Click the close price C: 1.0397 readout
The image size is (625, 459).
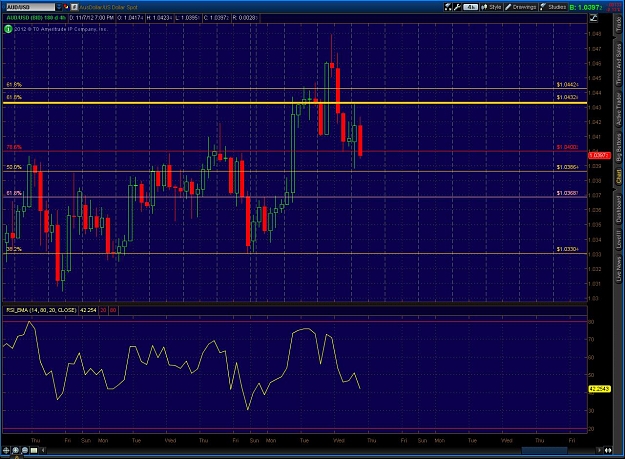pyautogui.click(x=216, y=18)
